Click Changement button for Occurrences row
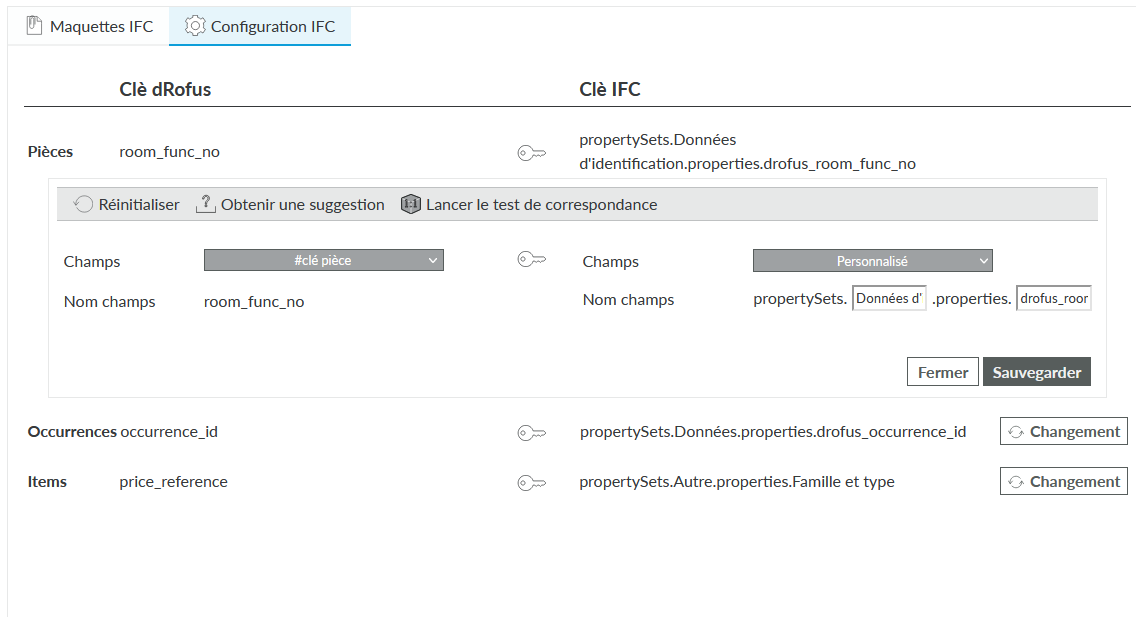The width and height of the screenshot is (1136, 617). coord(1063,432)
